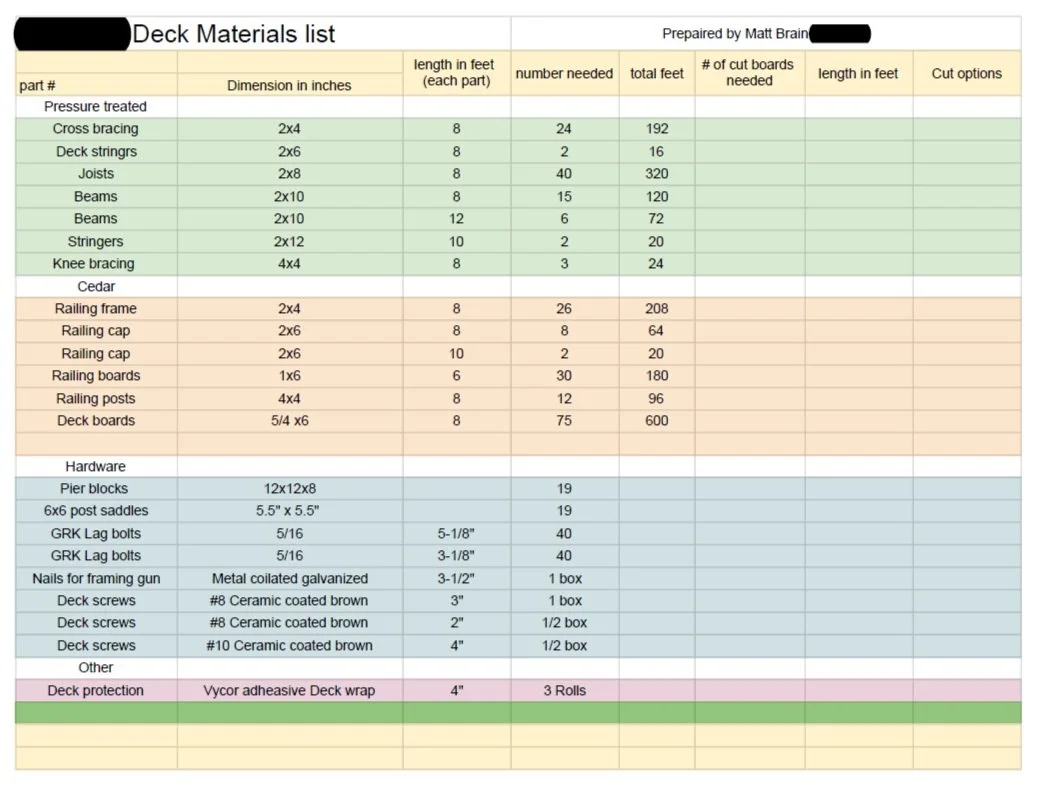Select the number needed value "15"
1038x803 pixels.
[x=564, y=197]
